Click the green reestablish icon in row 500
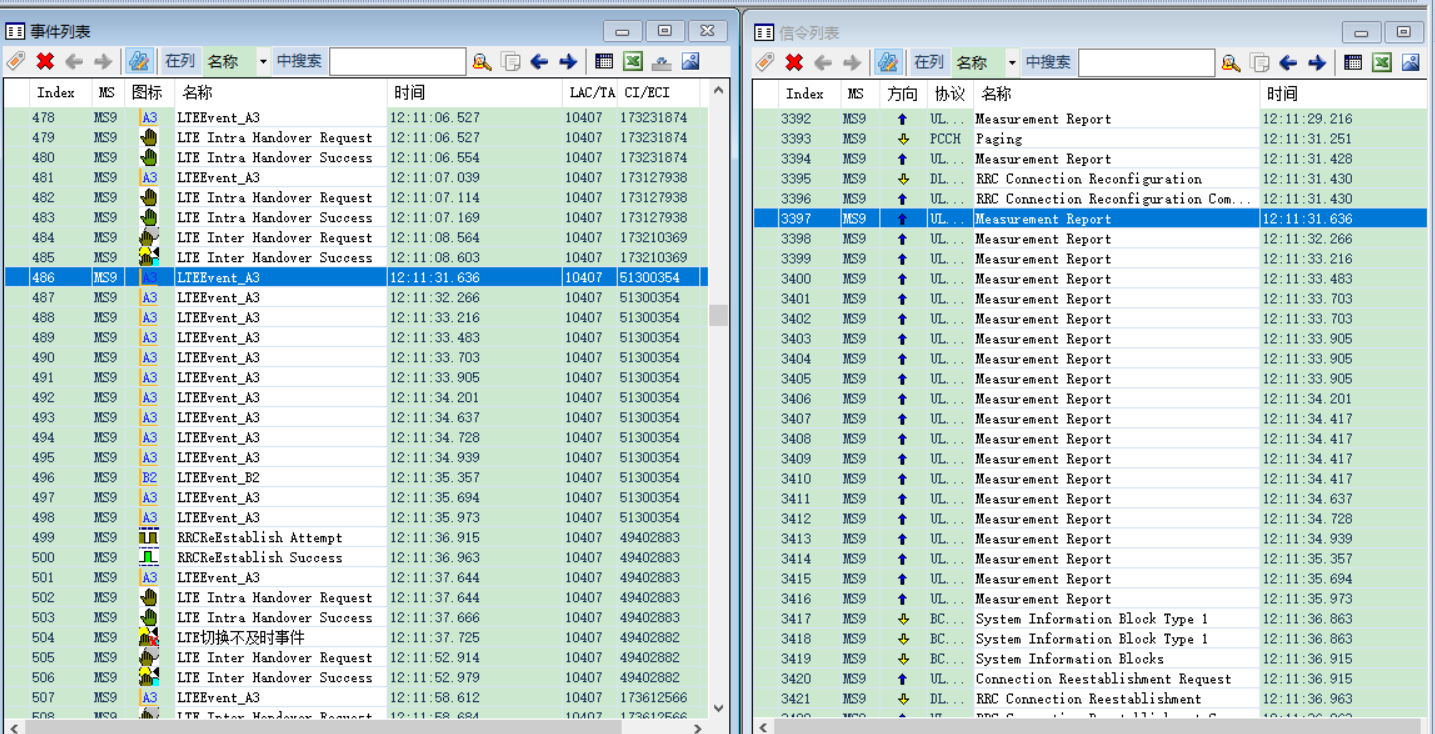Image resolution: width=1435 pixels, height=734 pixels. (149, 558)
